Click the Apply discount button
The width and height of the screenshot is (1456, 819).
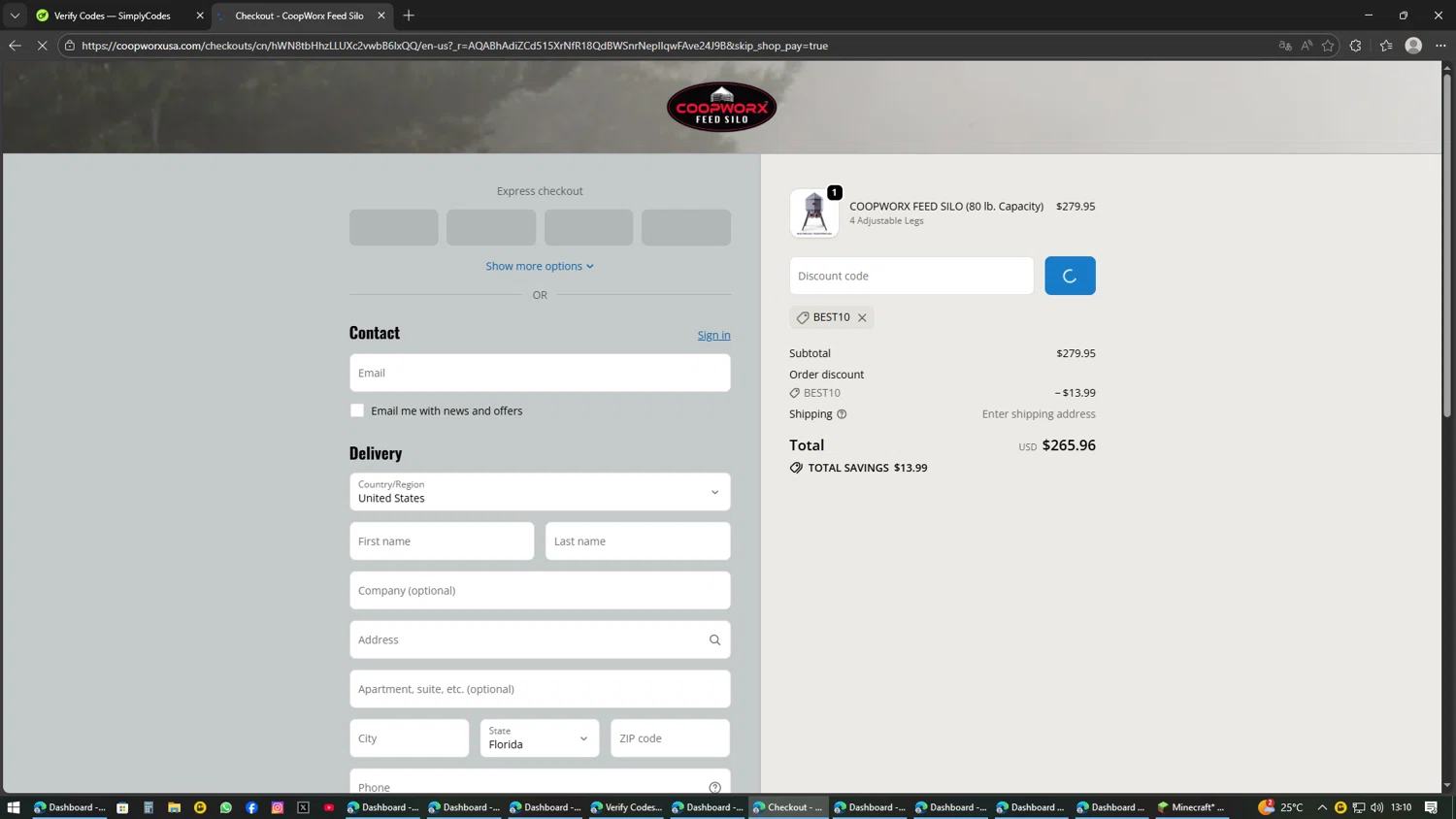click(1070, 276)
